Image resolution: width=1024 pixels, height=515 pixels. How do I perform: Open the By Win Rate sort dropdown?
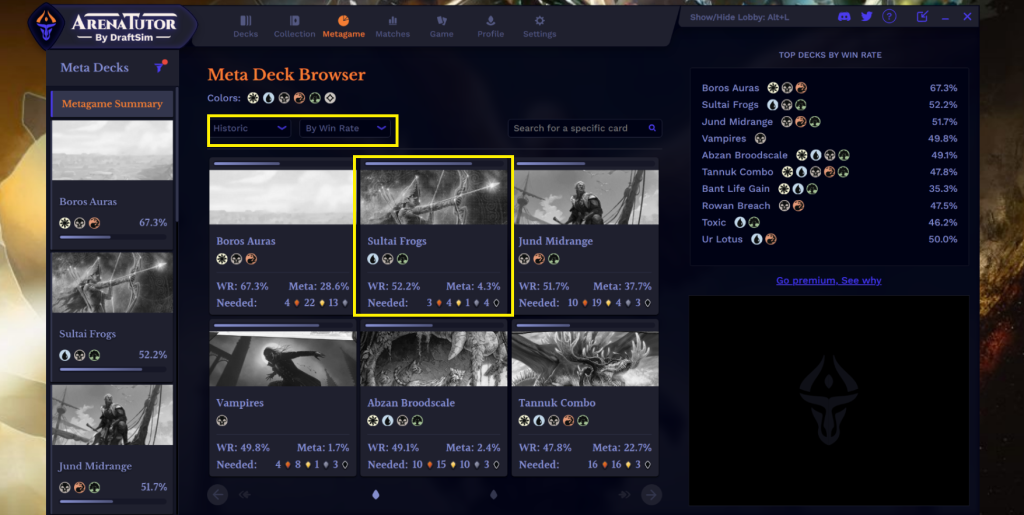345,128
